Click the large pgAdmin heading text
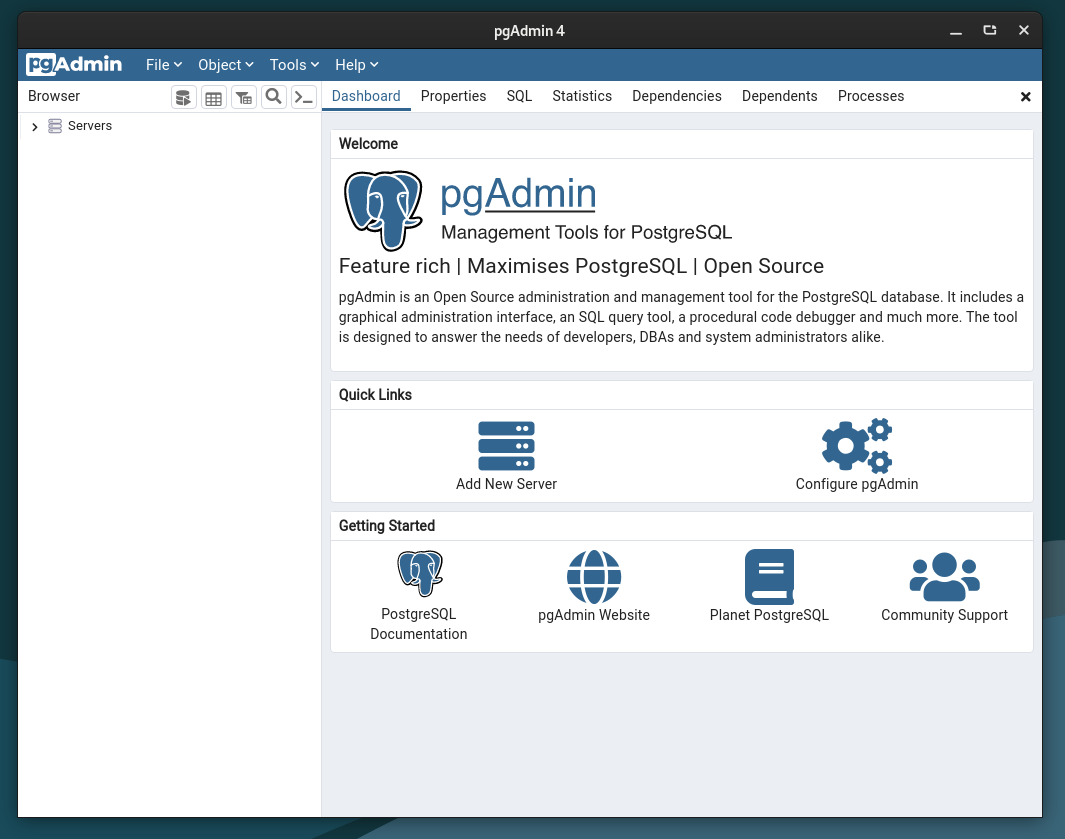Screen dimensions: 1065x839 (518, 194)
